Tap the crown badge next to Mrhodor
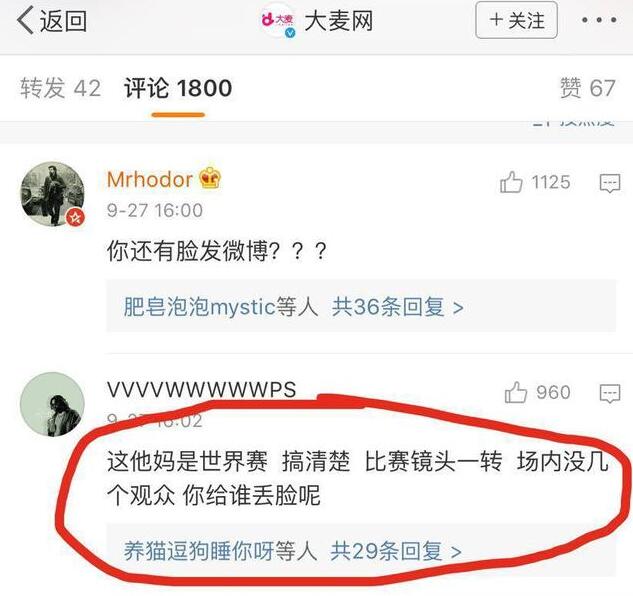This screenshot has height=596, width=633. click(x=210, y=178)
